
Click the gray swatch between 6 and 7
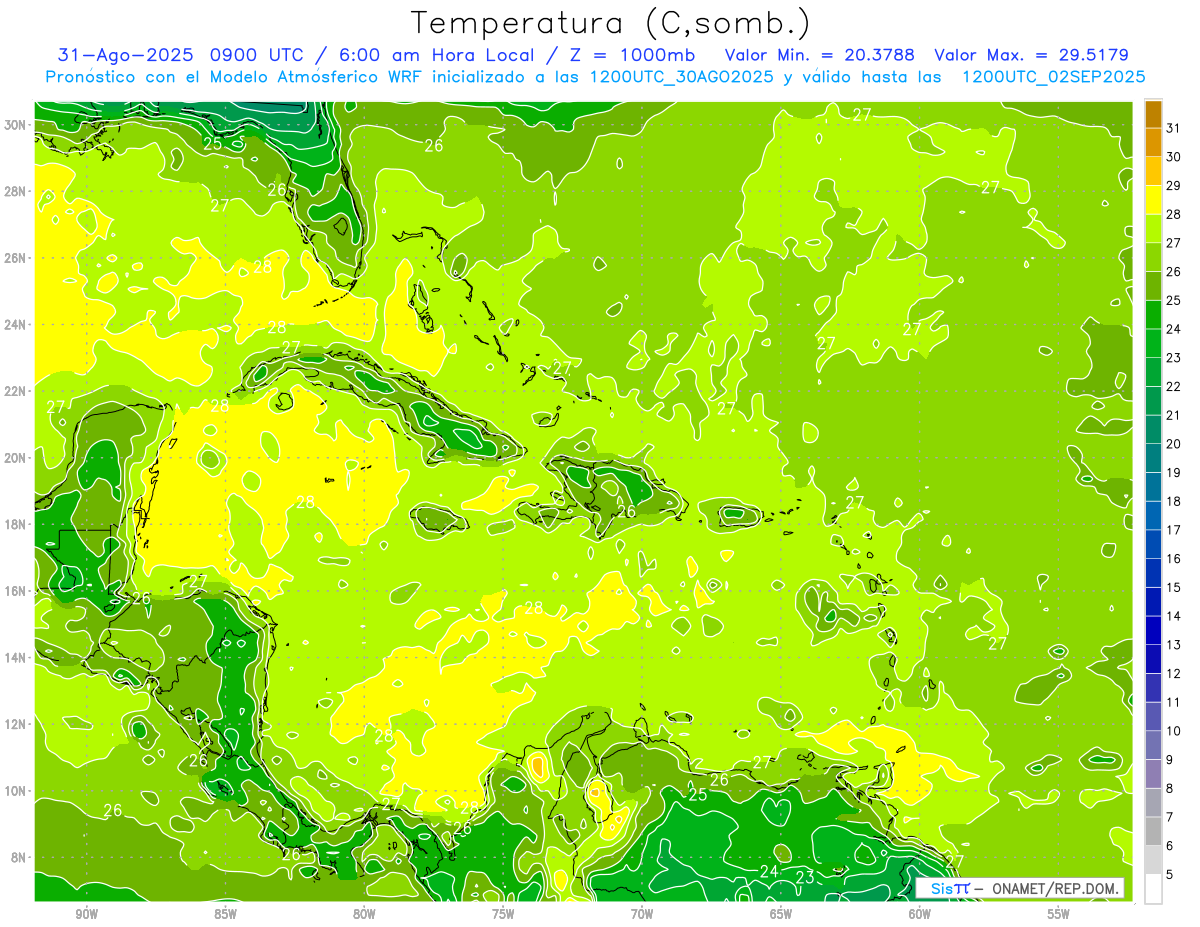click(1153, 831)
